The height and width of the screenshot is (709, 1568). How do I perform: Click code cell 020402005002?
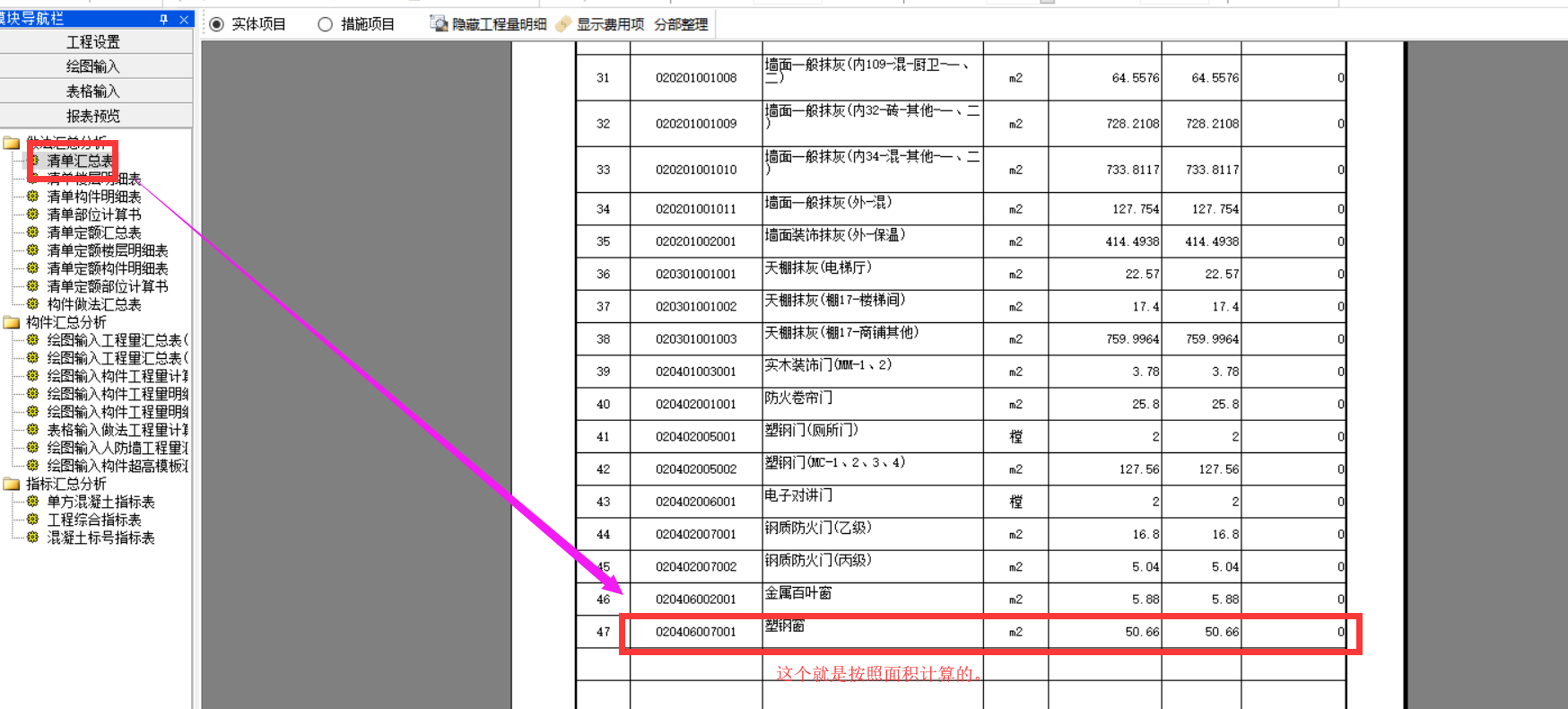coord(696,469)
